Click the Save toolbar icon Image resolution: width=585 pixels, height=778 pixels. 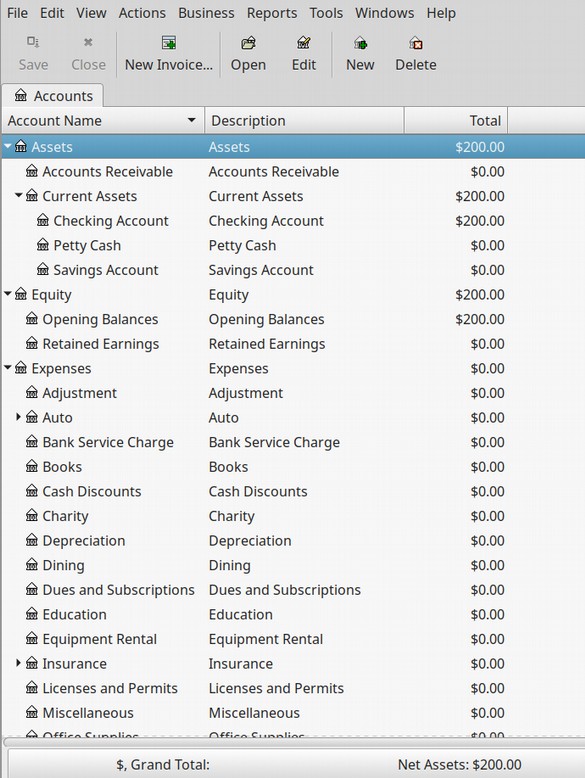click(33, 42)
